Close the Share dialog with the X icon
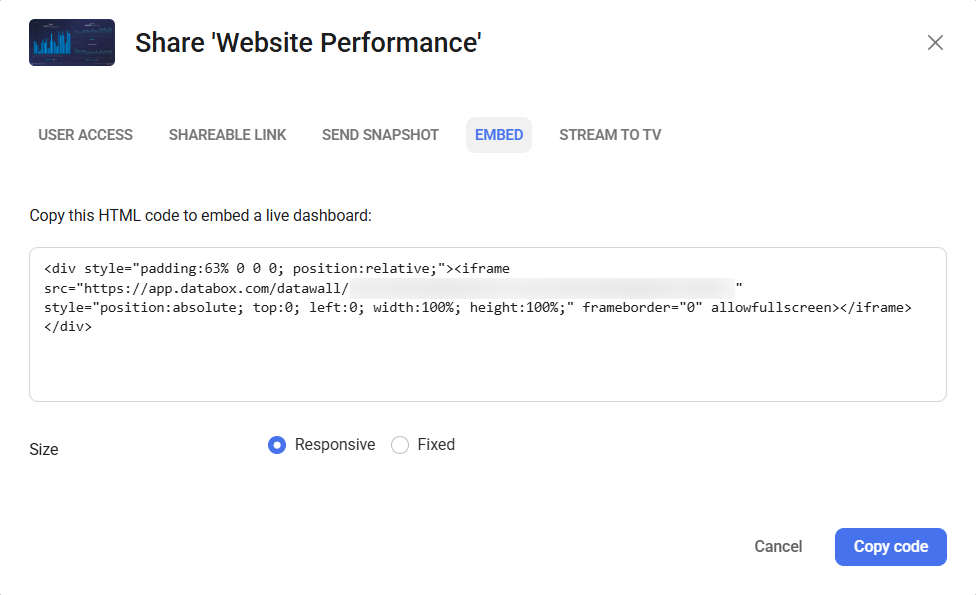Viewport: 976px width, 595px height. pyautogui.click(x=935, y=43)
